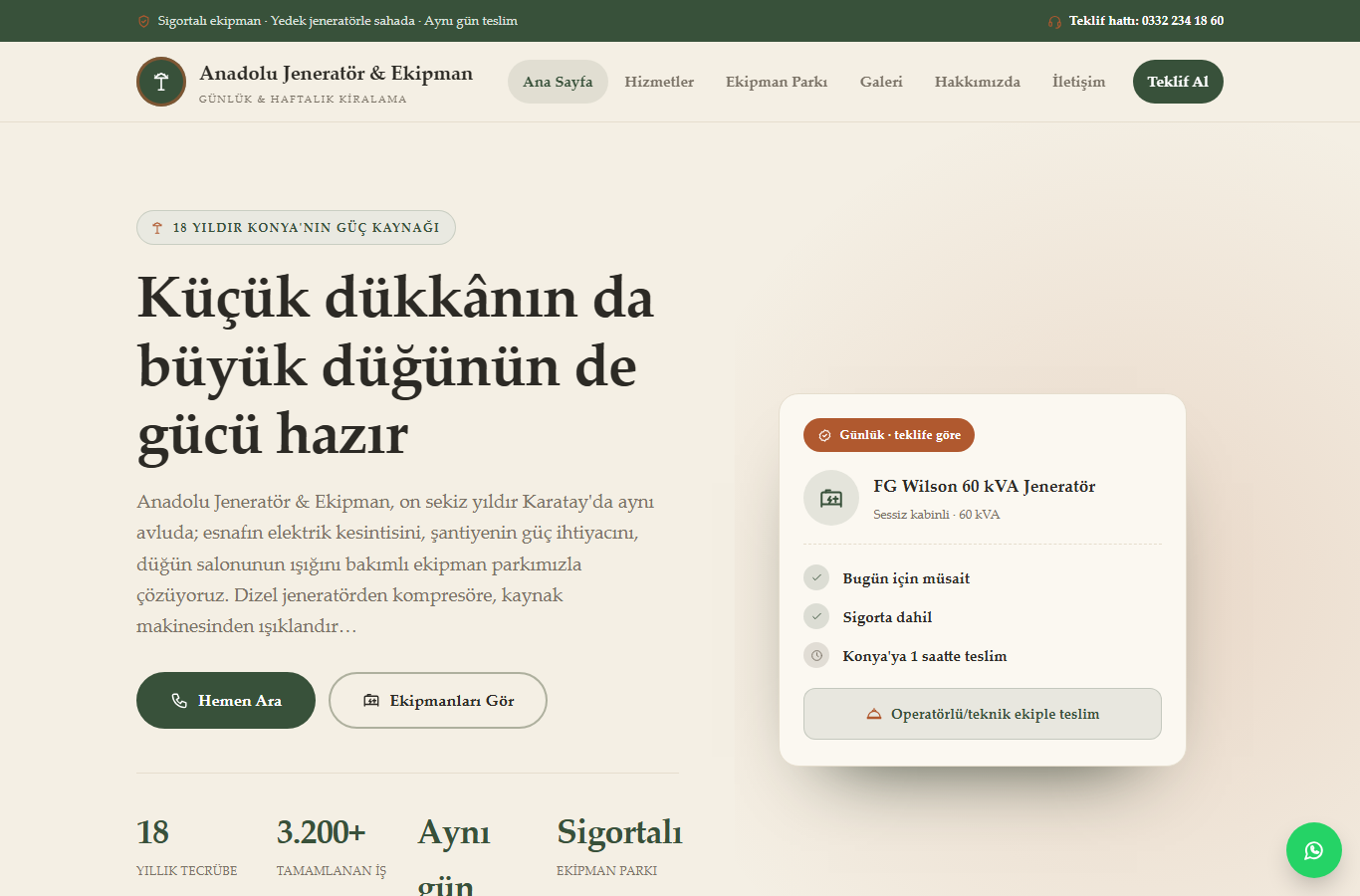Open the Ekipman Parkı page
This screenshot has width=1360, height=896.
[x=777, y=82]
